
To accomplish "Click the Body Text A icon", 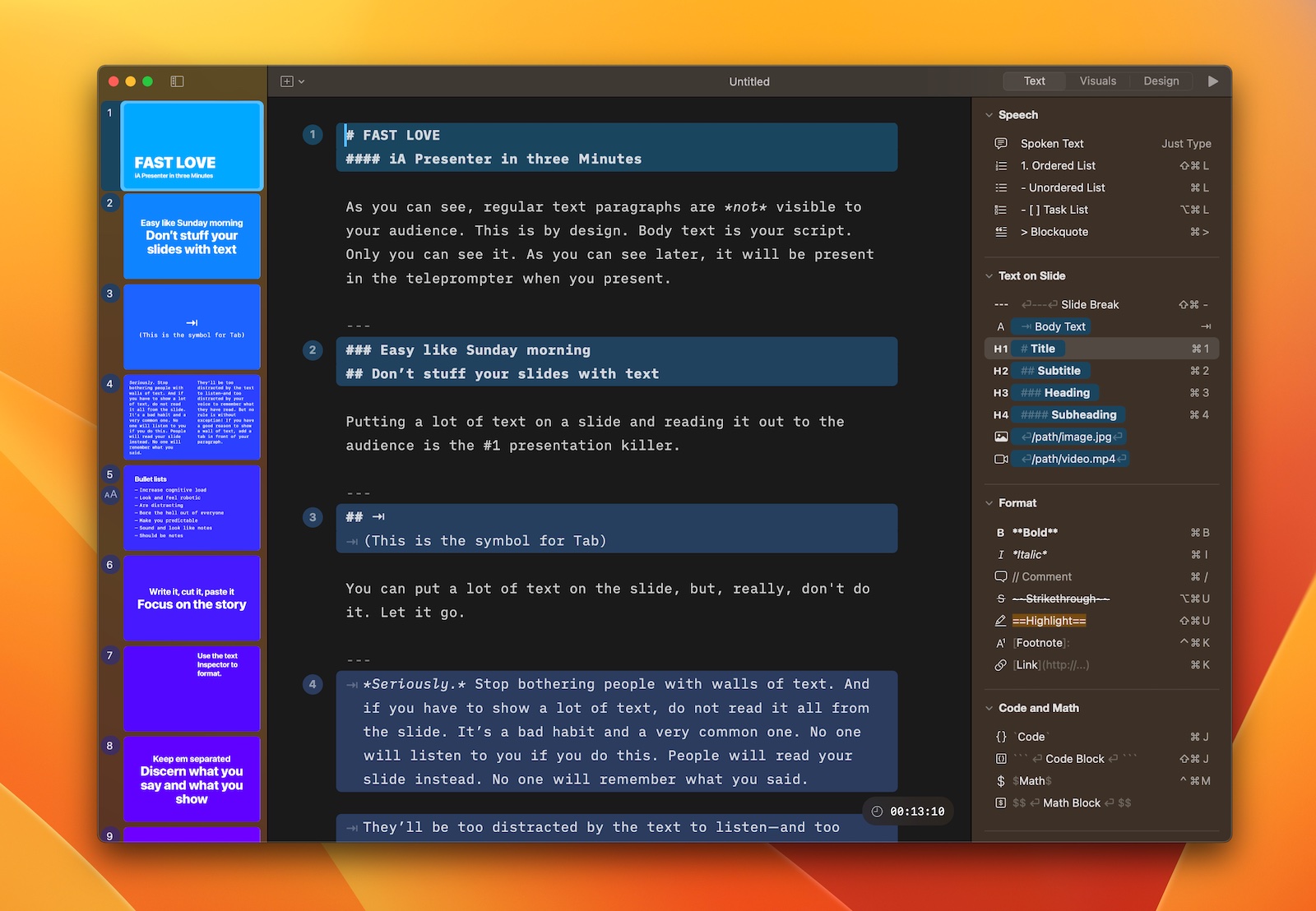I will (1001, 326).
